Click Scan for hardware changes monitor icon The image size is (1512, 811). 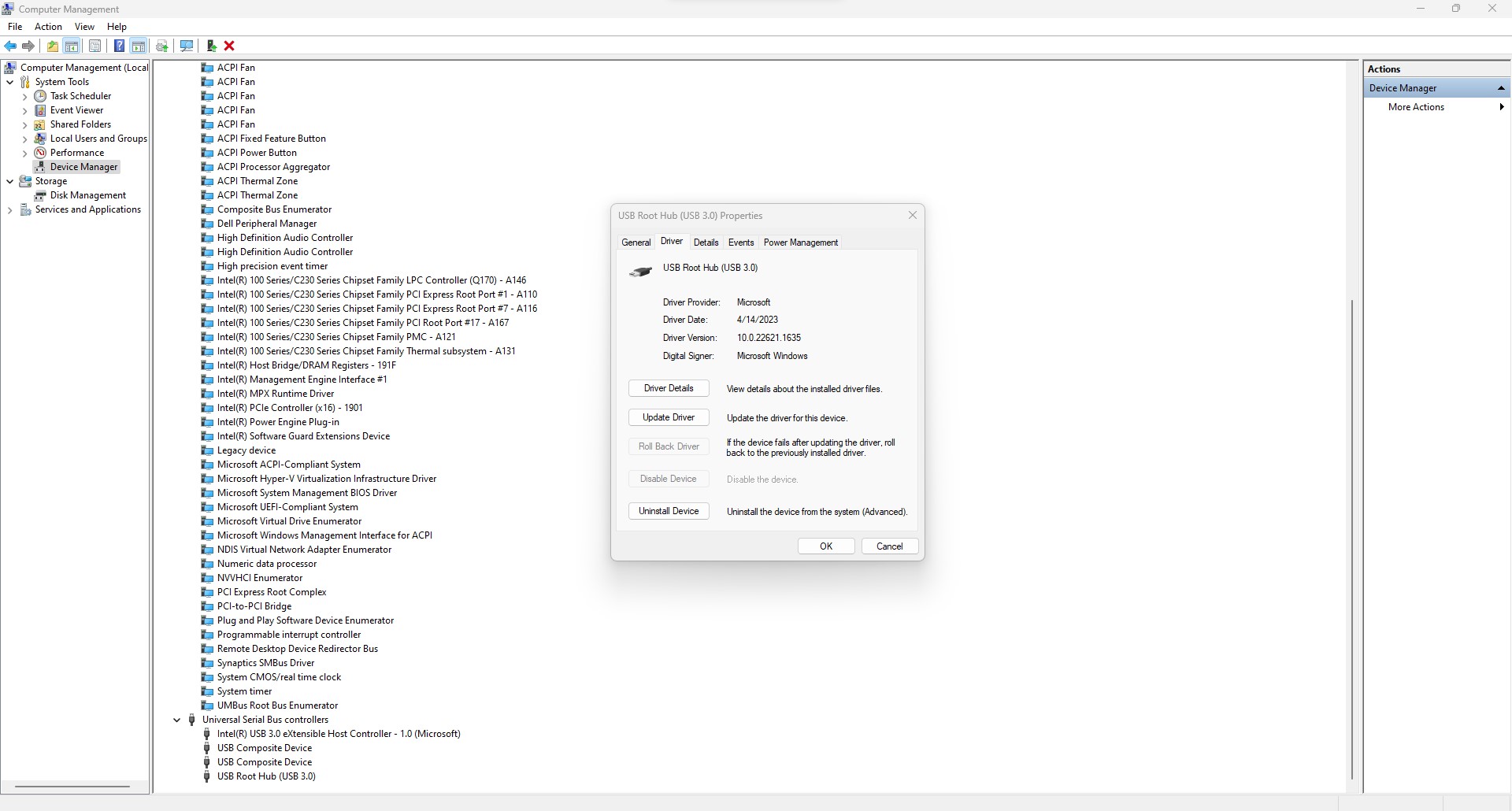(x=187, y=46)
